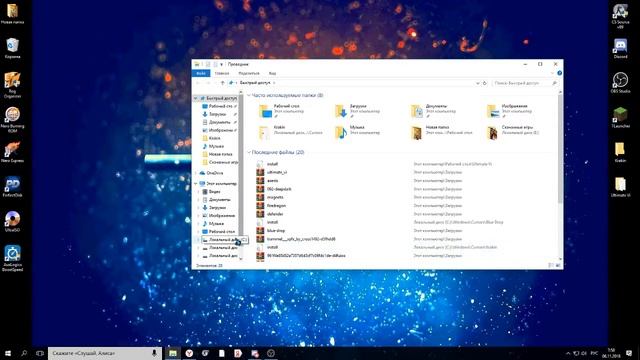Viewport: 640px width, 360px height.
Task: Collapse the Этот компьютер tree node
Action: 196,184
